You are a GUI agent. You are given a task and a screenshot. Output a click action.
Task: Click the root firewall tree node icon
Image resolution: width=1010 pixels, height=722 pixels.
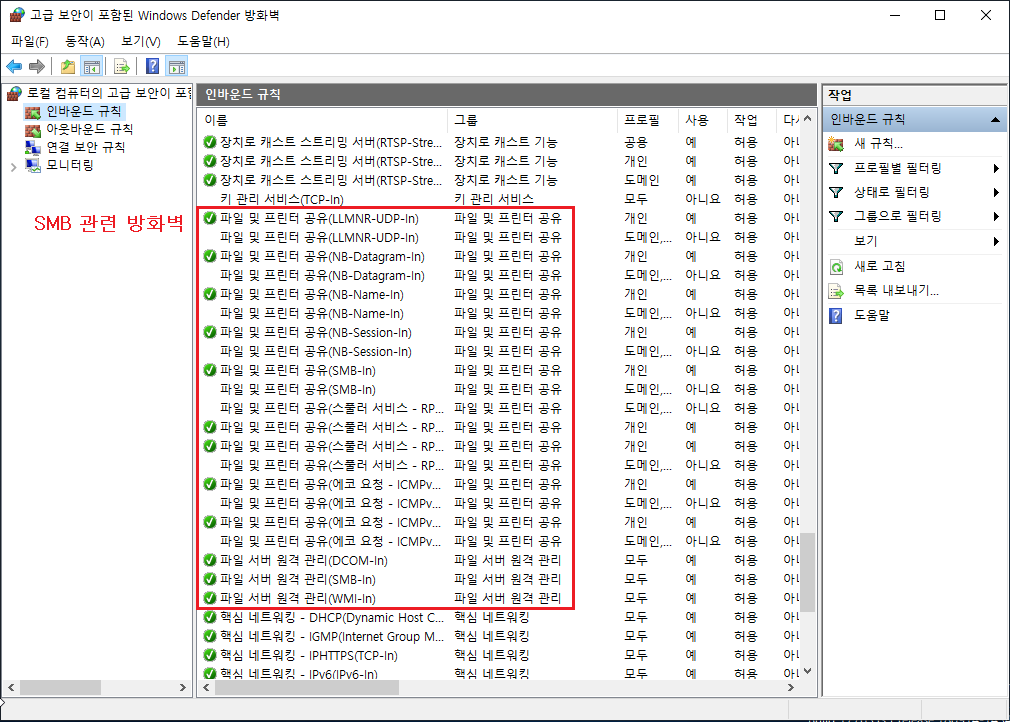tap(15, 93)
